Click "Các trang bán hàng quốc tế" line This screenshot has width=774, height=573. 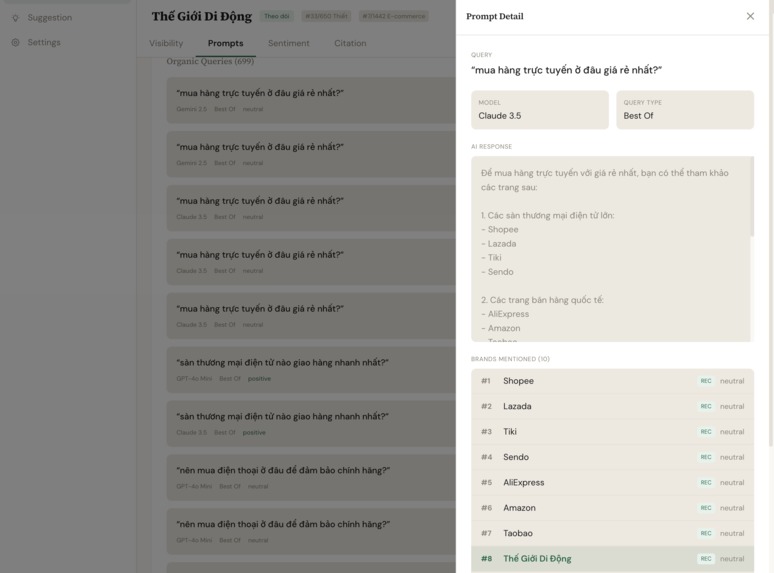coord(542,300)
